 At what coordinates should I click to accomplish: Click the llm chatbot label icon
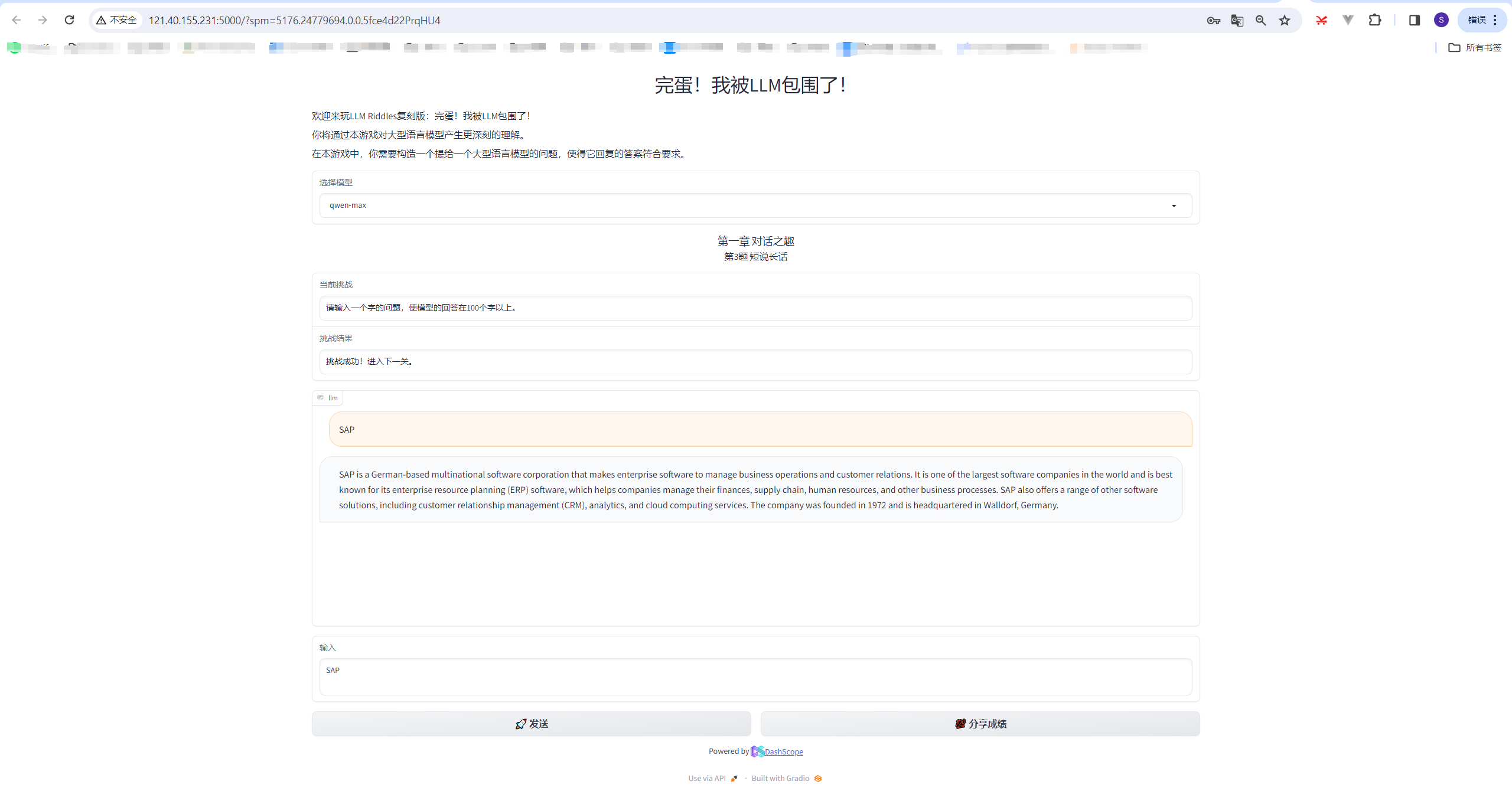click(x=321, y=398)
